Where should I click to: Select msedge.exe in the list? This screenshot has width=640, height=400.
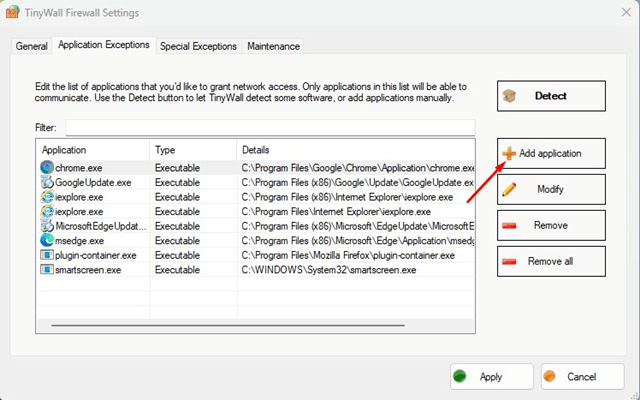(79, 241)
